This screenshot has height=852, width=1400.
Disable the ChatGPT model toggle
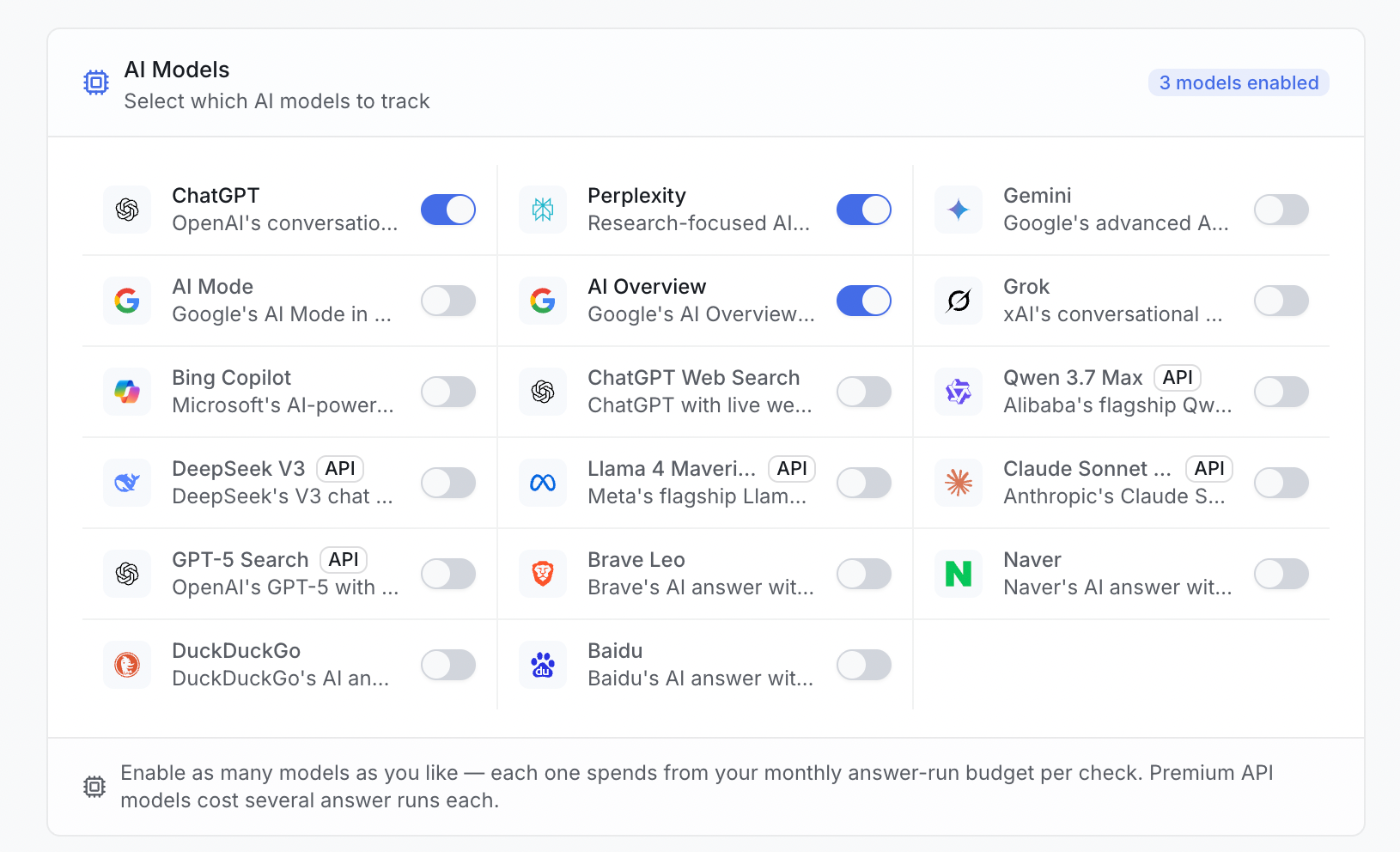coord(448,210)
